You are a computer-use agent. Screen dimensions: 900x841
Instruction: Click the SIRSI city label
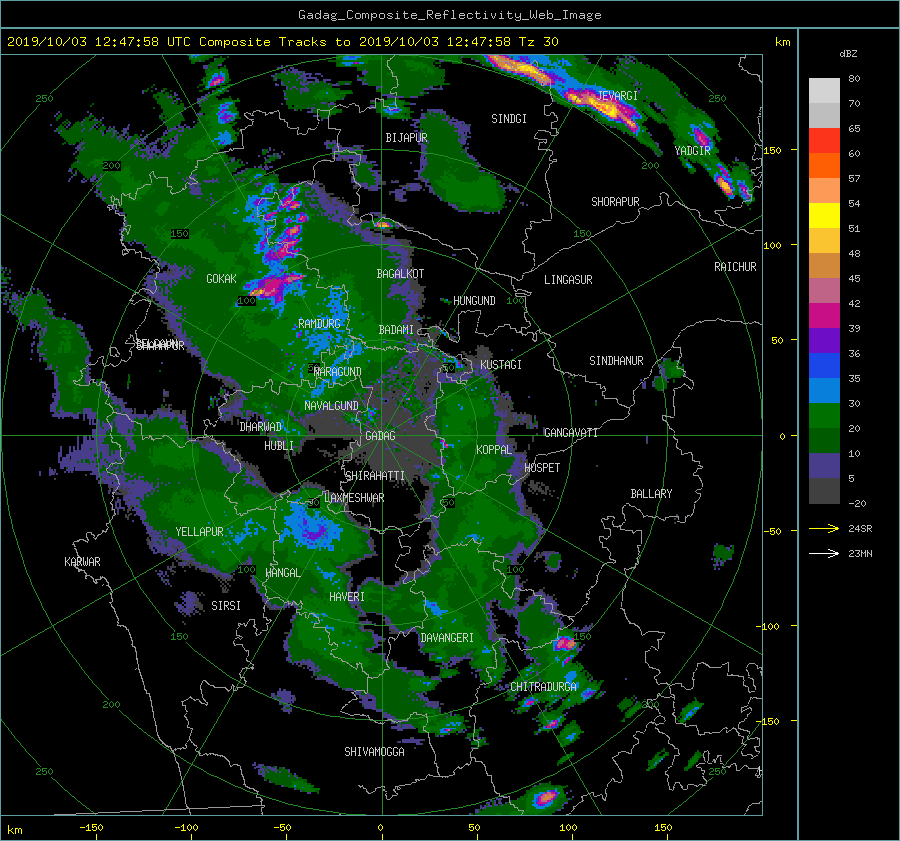click(226, 606)
